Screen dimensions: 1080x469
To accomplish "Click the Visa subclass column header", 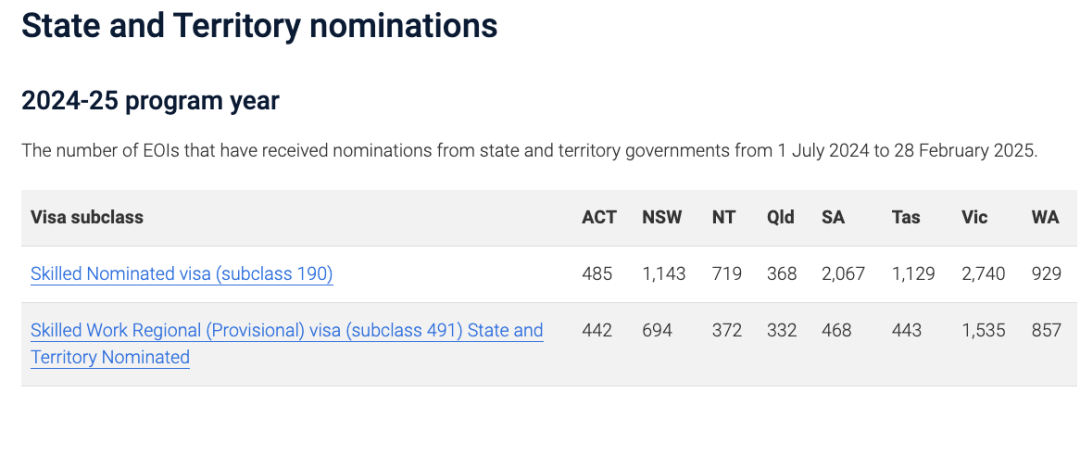I will click(x=87, y=217).
